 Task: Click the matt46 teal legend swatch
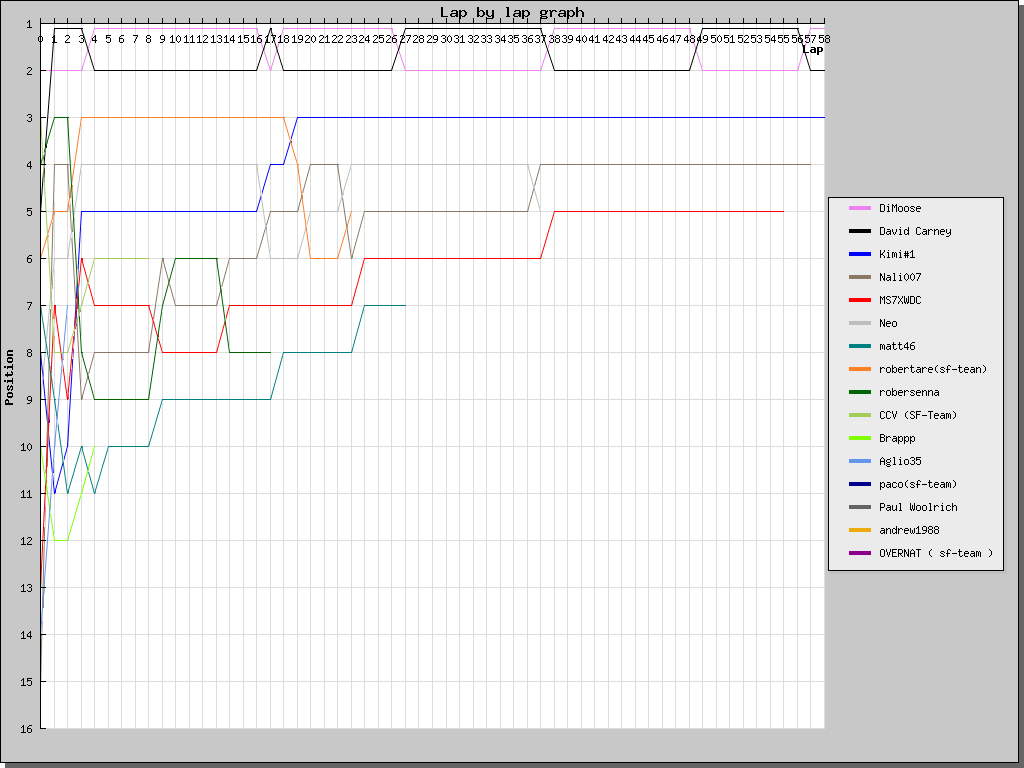point(859,346)
